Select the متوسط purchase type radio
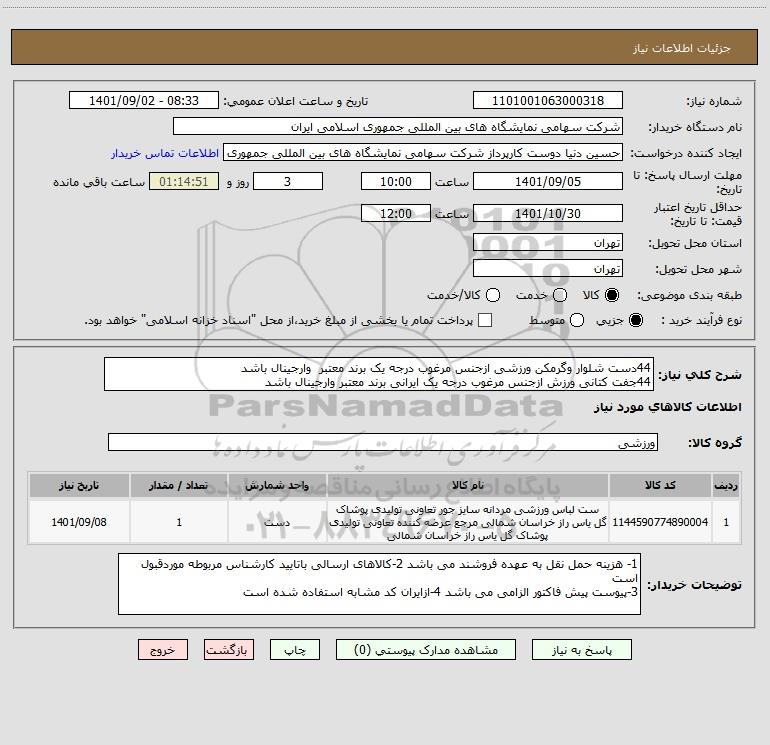Screen dimensions: 770x745 [x=577, y=320]
